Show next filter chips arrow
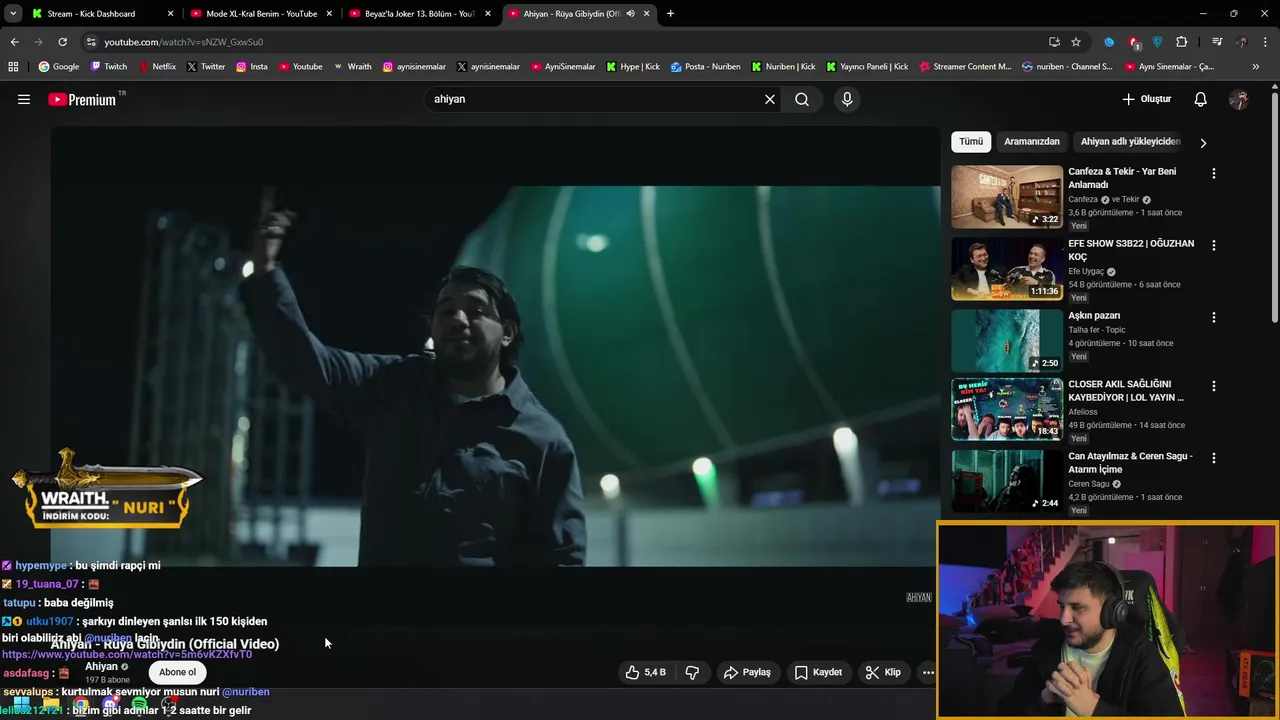This screenshot has height=720, width=1280. pyautogui.click(x=1203, y=142)
